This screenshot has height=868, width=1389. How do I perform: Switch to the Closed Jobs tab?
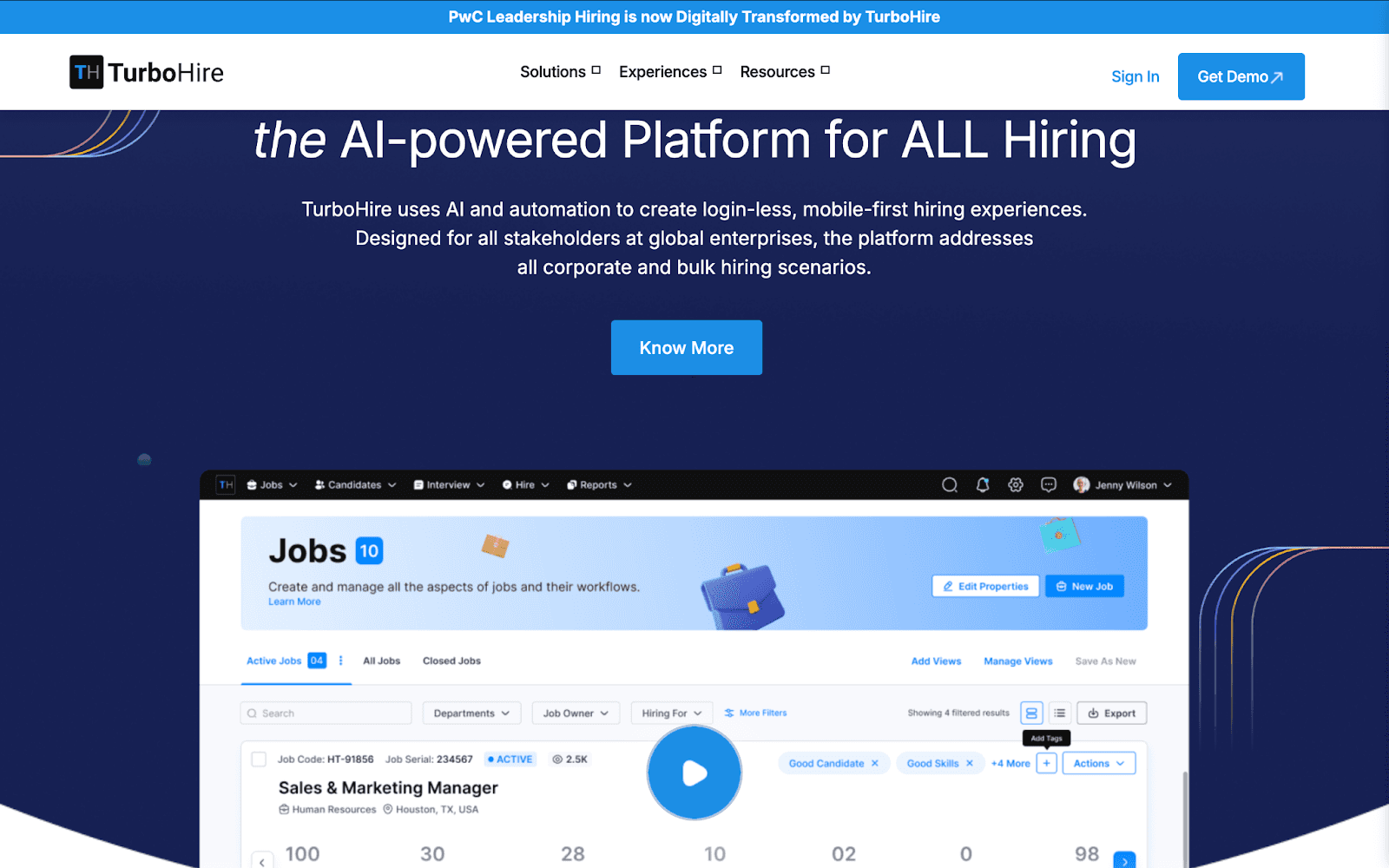coord(451,661)
